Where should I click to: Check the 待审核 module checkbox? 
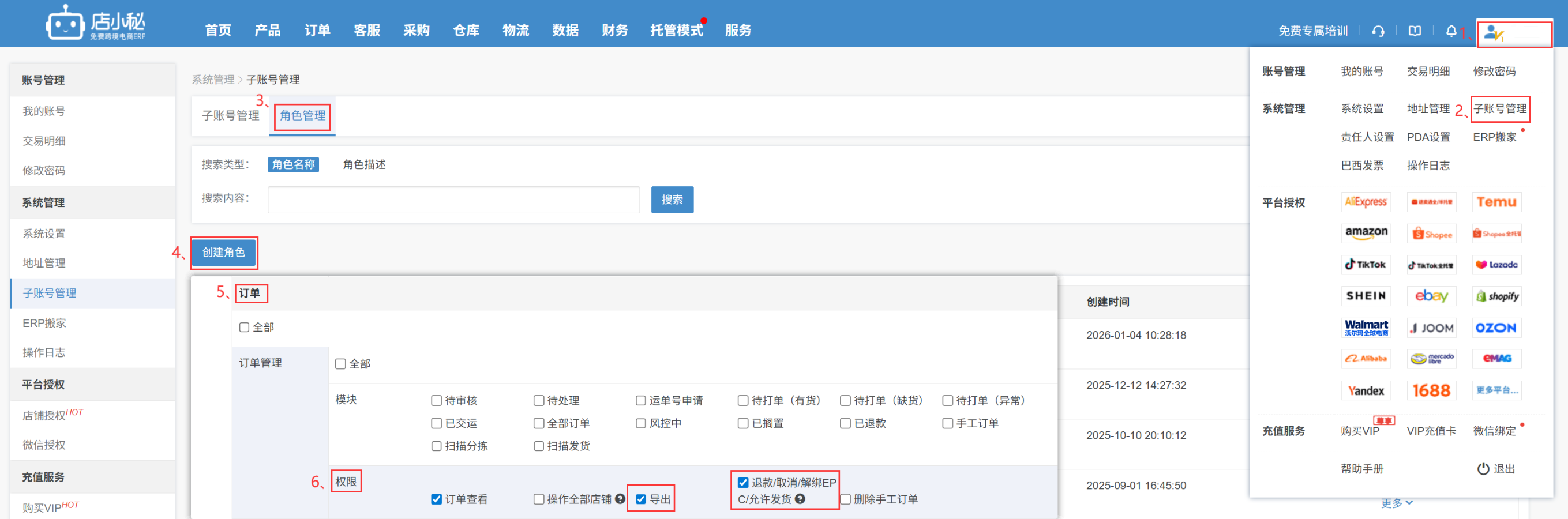click(437, 400)
